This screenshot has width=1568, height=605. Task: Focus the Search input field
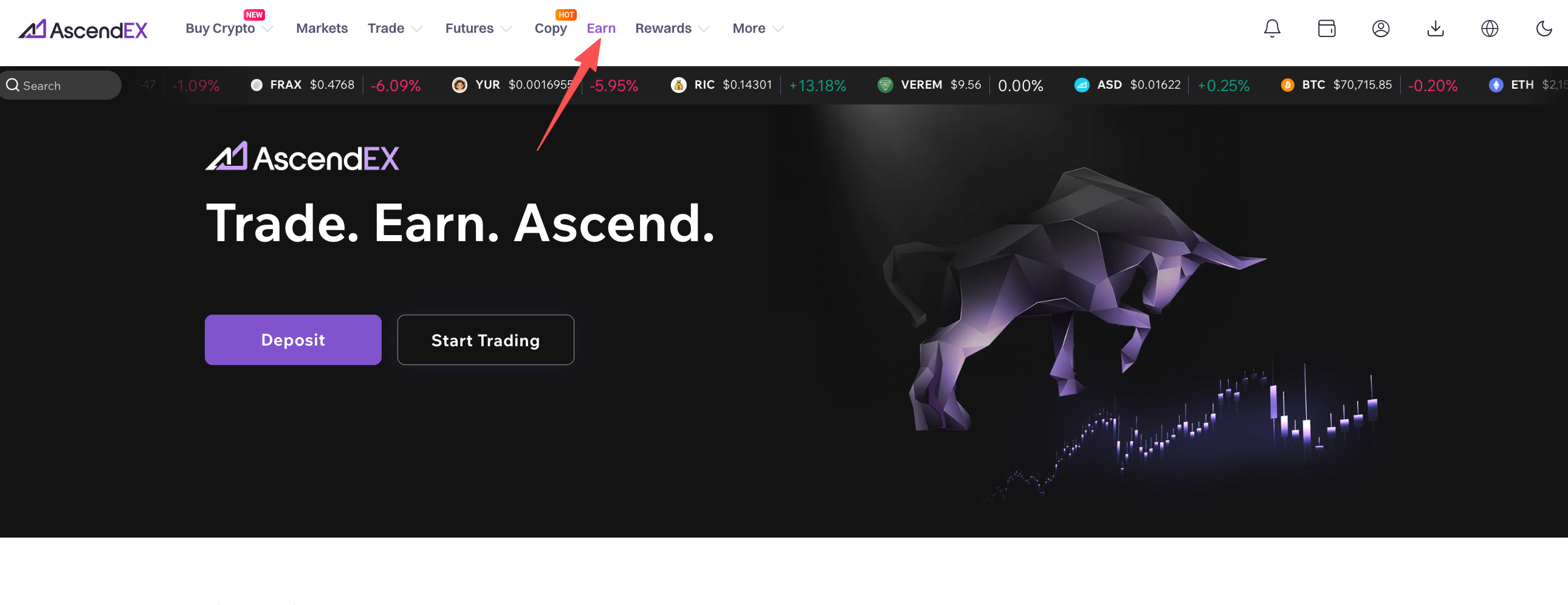click(x=60, y=85)
